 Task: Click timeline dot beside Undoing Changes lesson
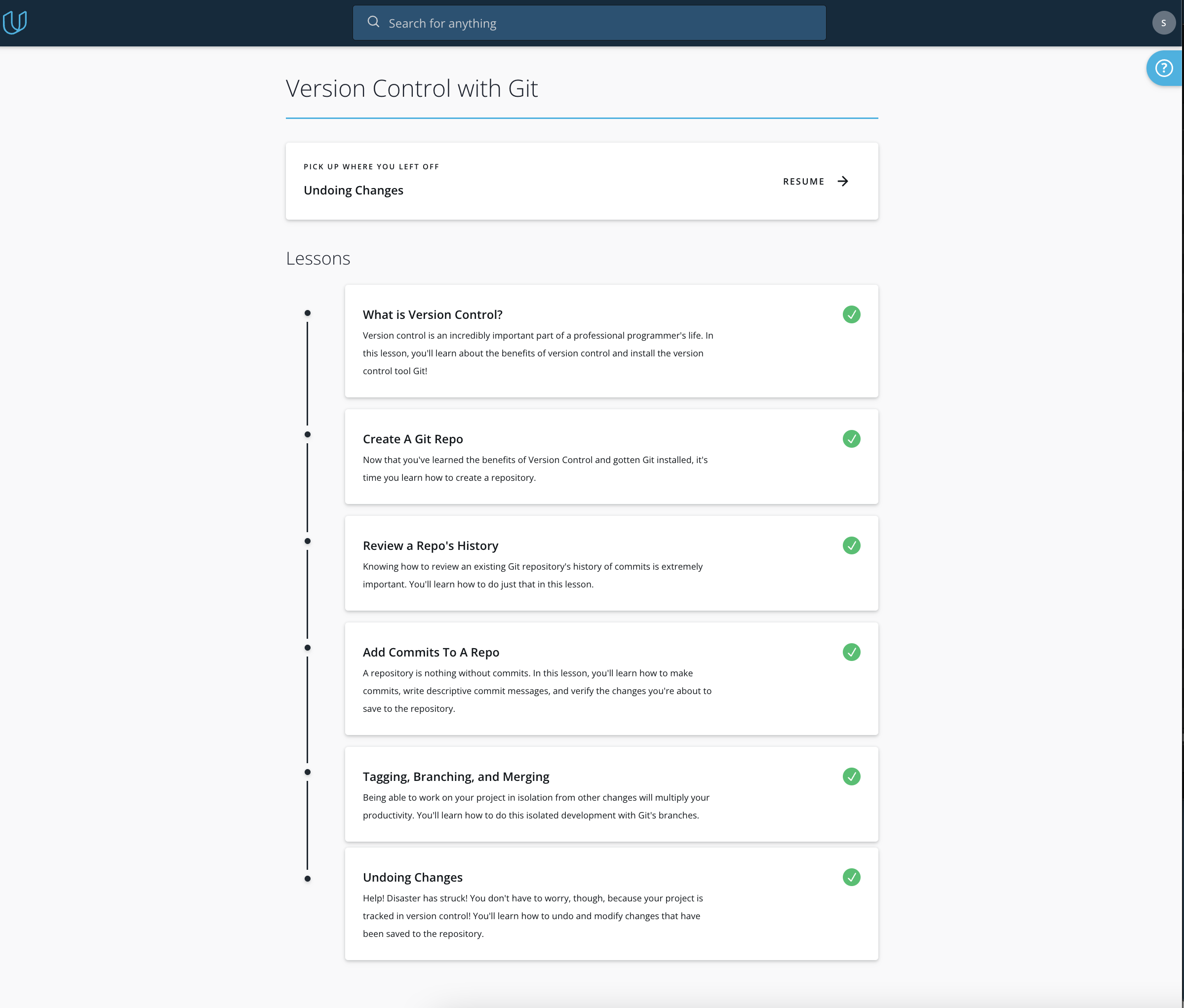[308, 879]
